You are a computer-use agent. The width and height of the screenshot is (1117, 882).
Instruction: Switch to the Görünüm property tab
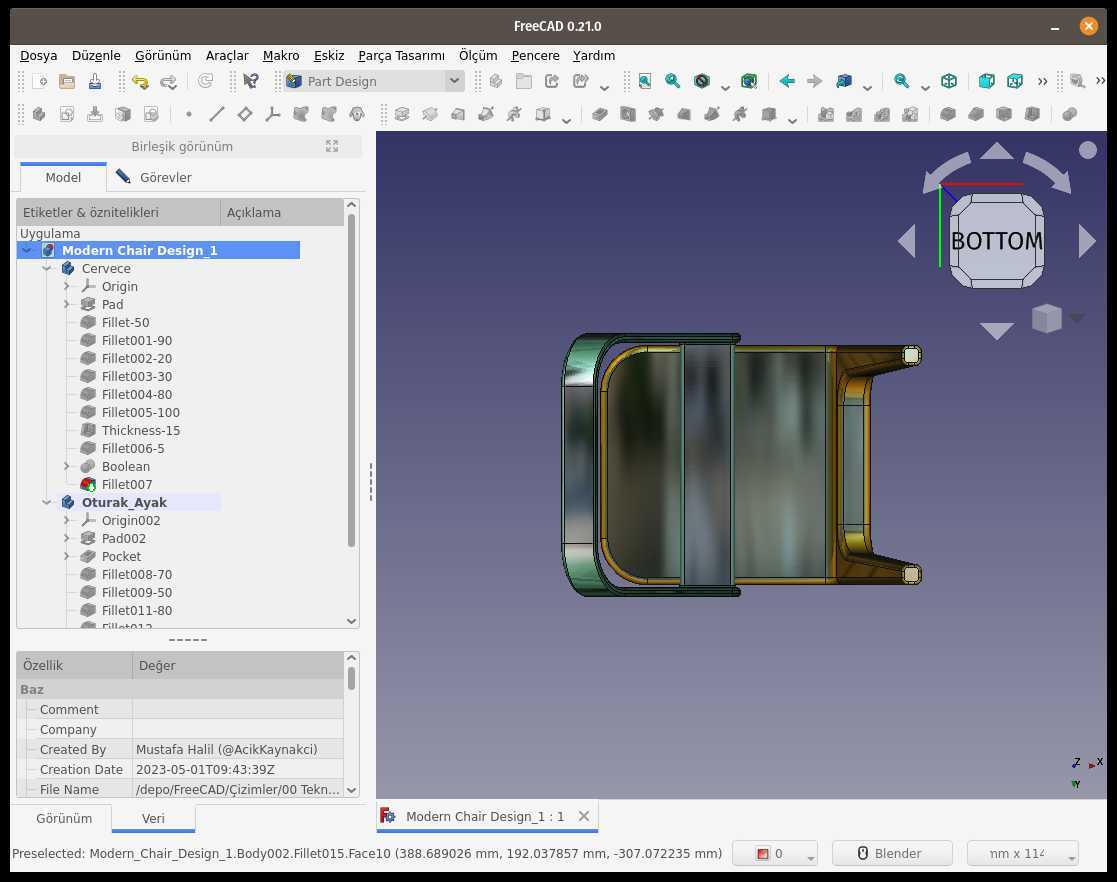(x=64, y=819)
